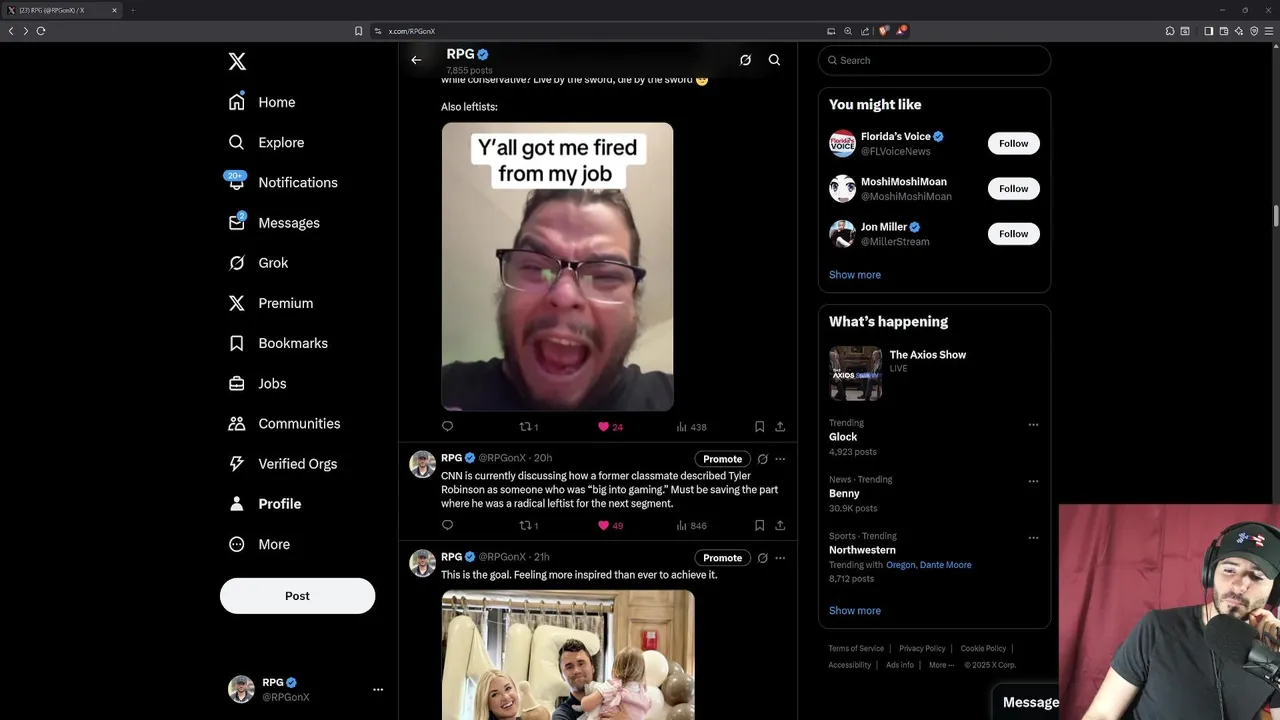1280x720 pixels.
Task: Click the Oregon trending link
Action: pyautogui.click(x=900, y=565)
